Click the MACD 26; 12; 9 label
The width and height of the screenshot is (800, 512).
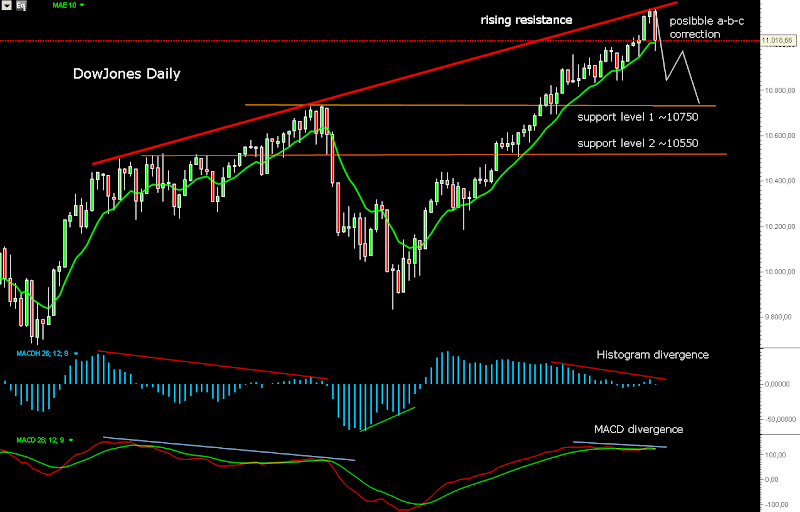(x=40, y=440)
